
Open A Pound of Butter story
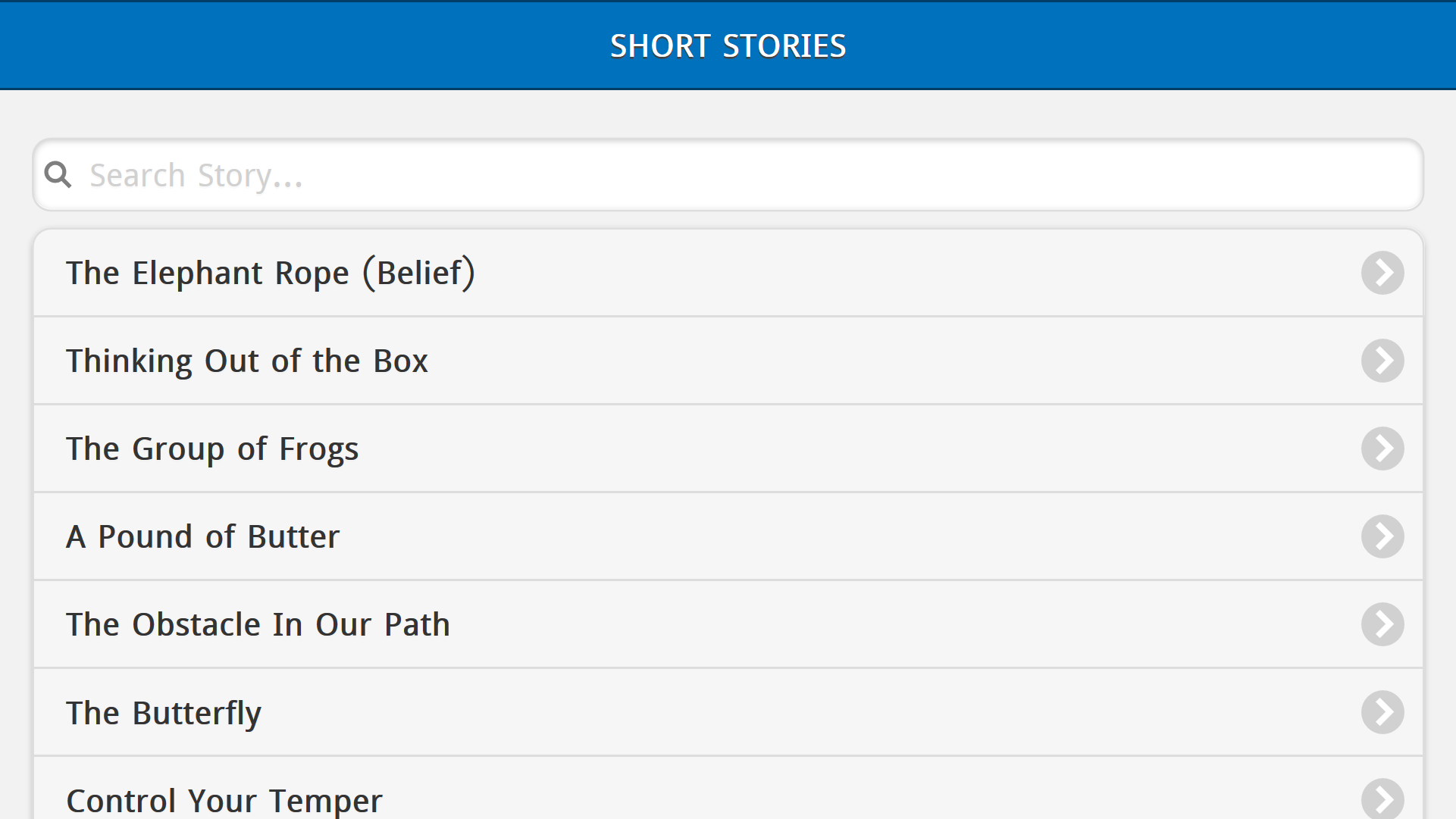pyautogui.click(x=203, y=536)
